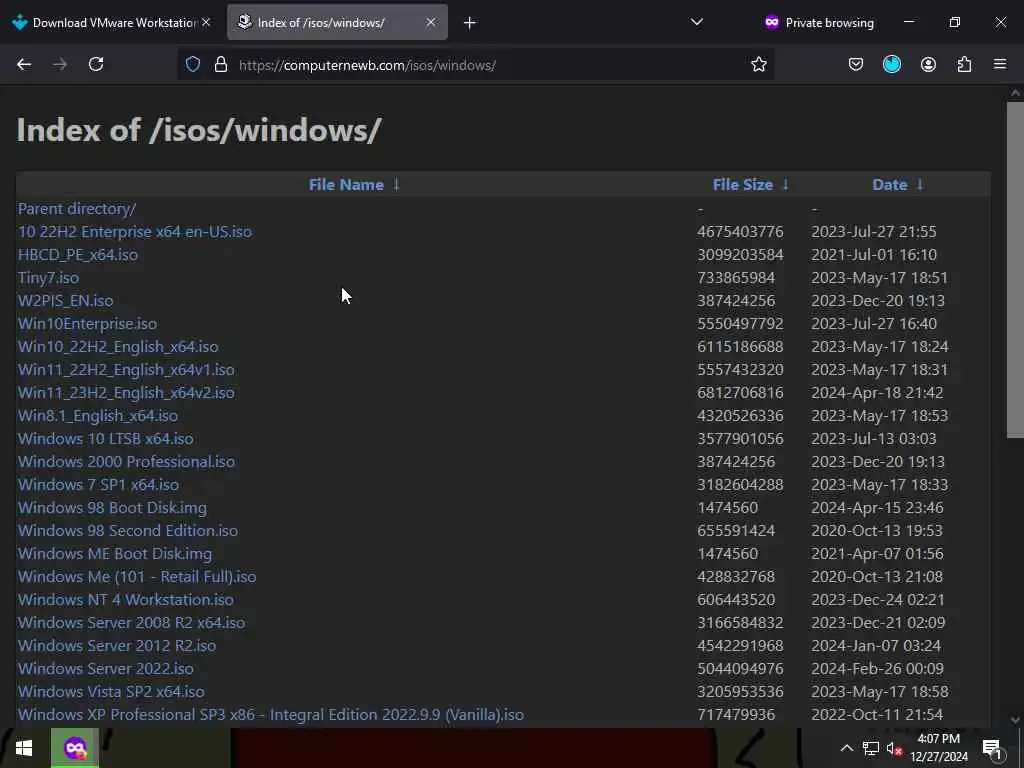This screenshot has width=1024, height=768.
Task: Download 10 22H2 Enterprise x64 en-US.iso
Action: 135,232
